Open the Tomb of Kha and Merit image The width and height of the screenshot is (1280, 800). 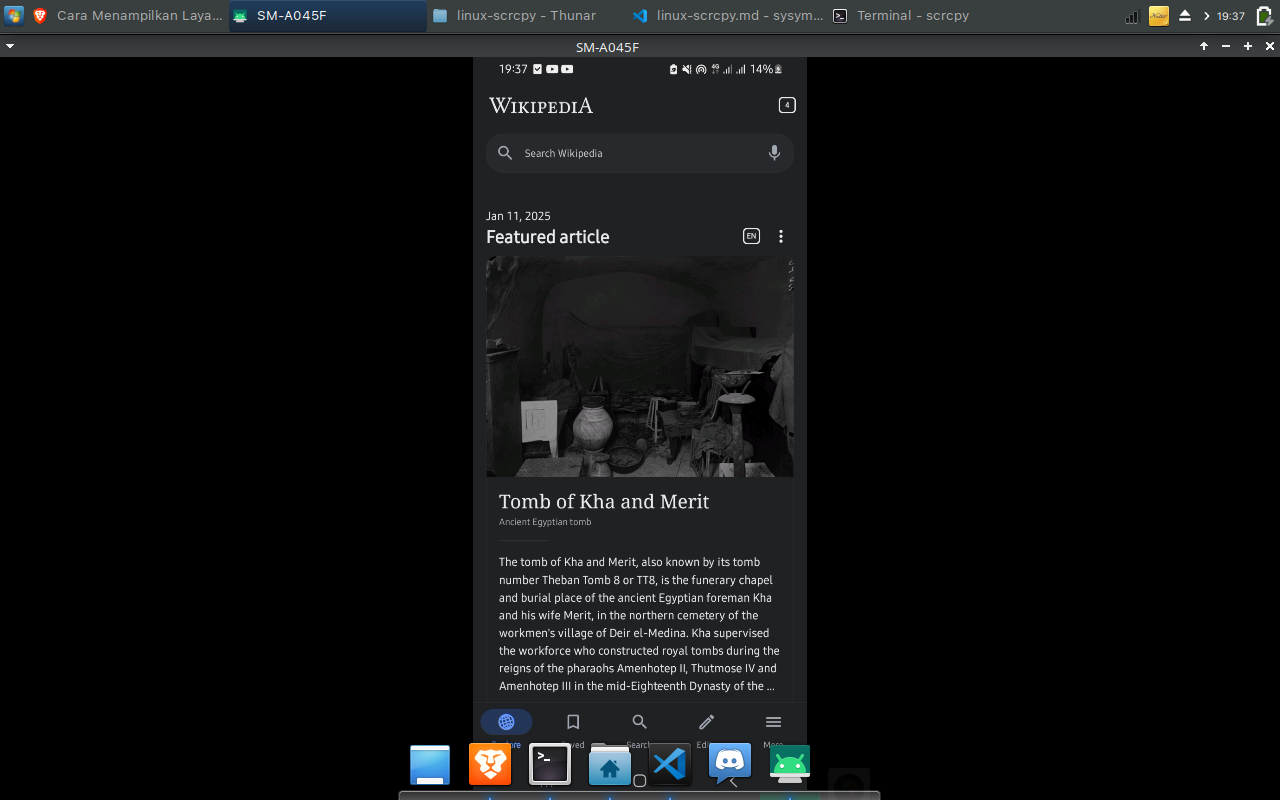click(640, 366)
